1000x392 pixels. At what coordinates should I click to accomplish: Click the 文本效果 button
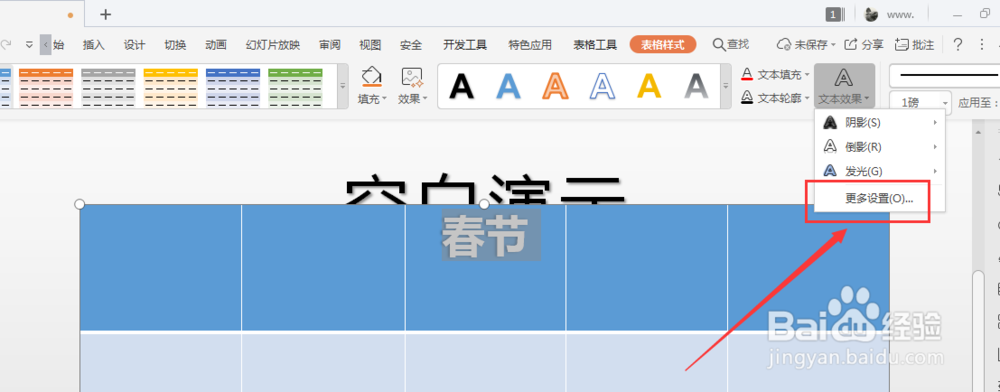(844, 86)
